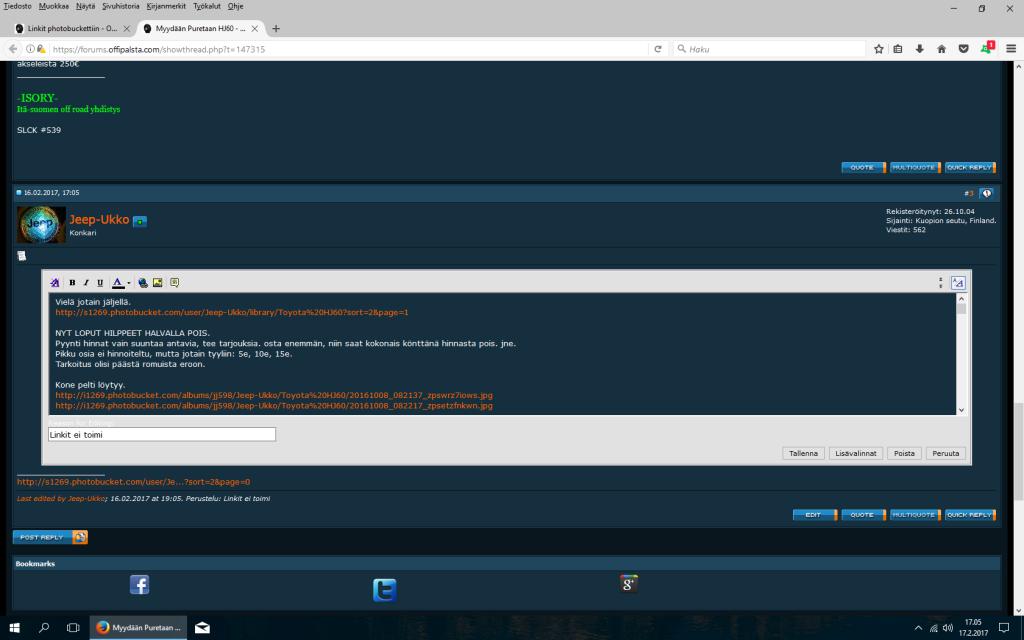
Task: Click the Peruuta button to cancel editing
Action: click(x=945, y=453)
